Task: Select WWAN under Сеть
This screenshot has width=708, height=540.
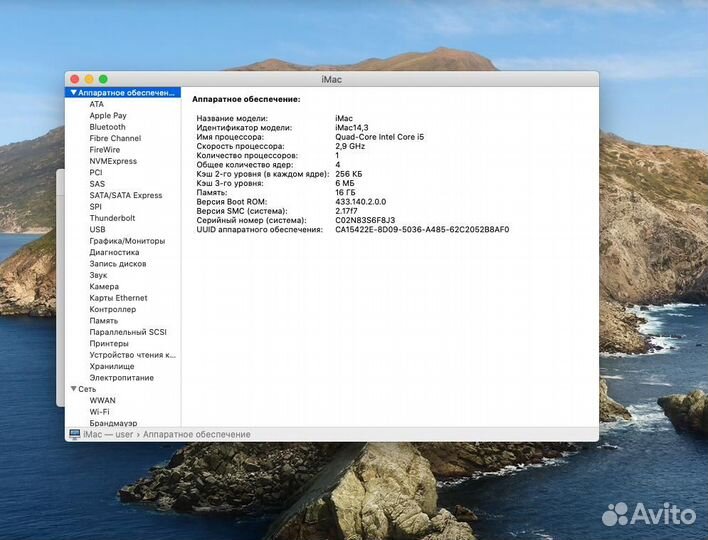Action: click(x=102, y=400)
